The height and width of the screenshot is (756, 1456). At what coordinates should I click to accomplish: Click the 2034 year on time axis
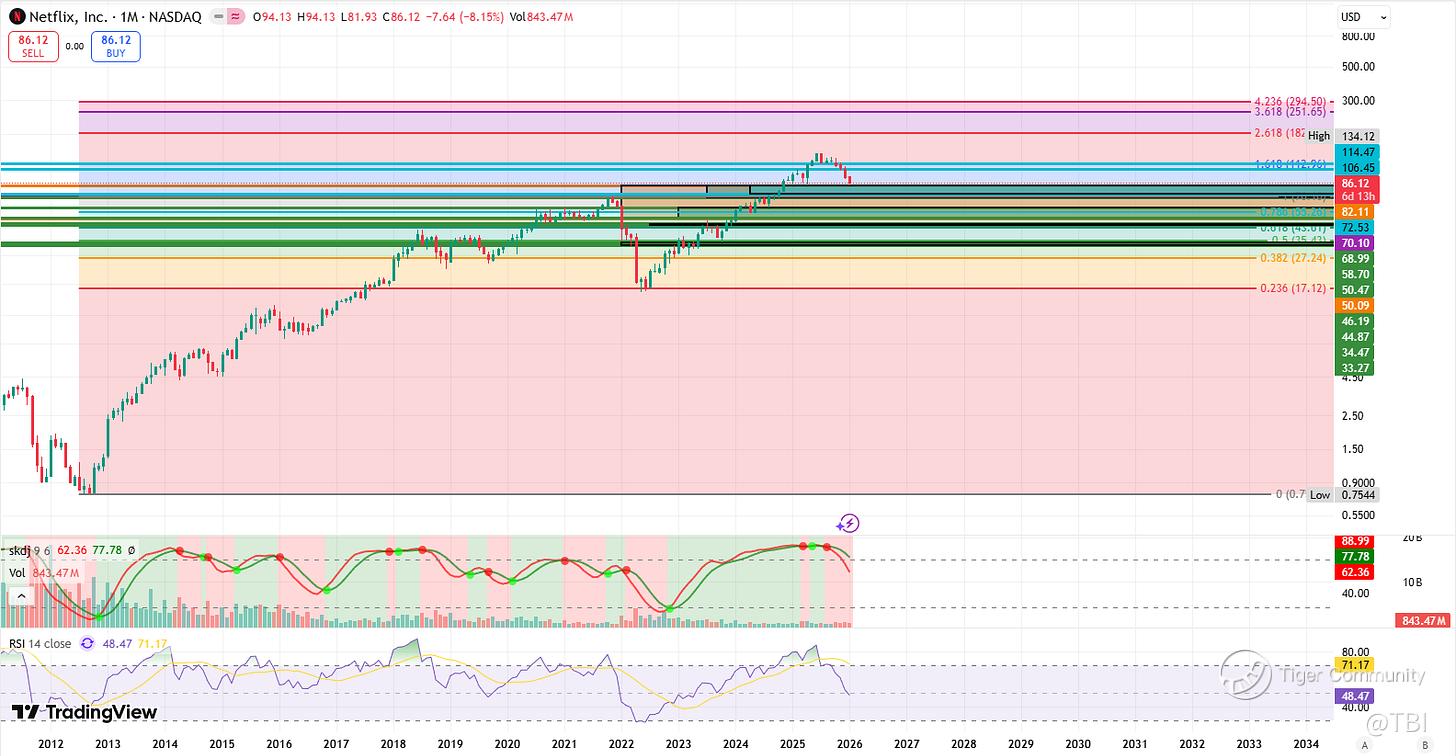click(1306, 745)
